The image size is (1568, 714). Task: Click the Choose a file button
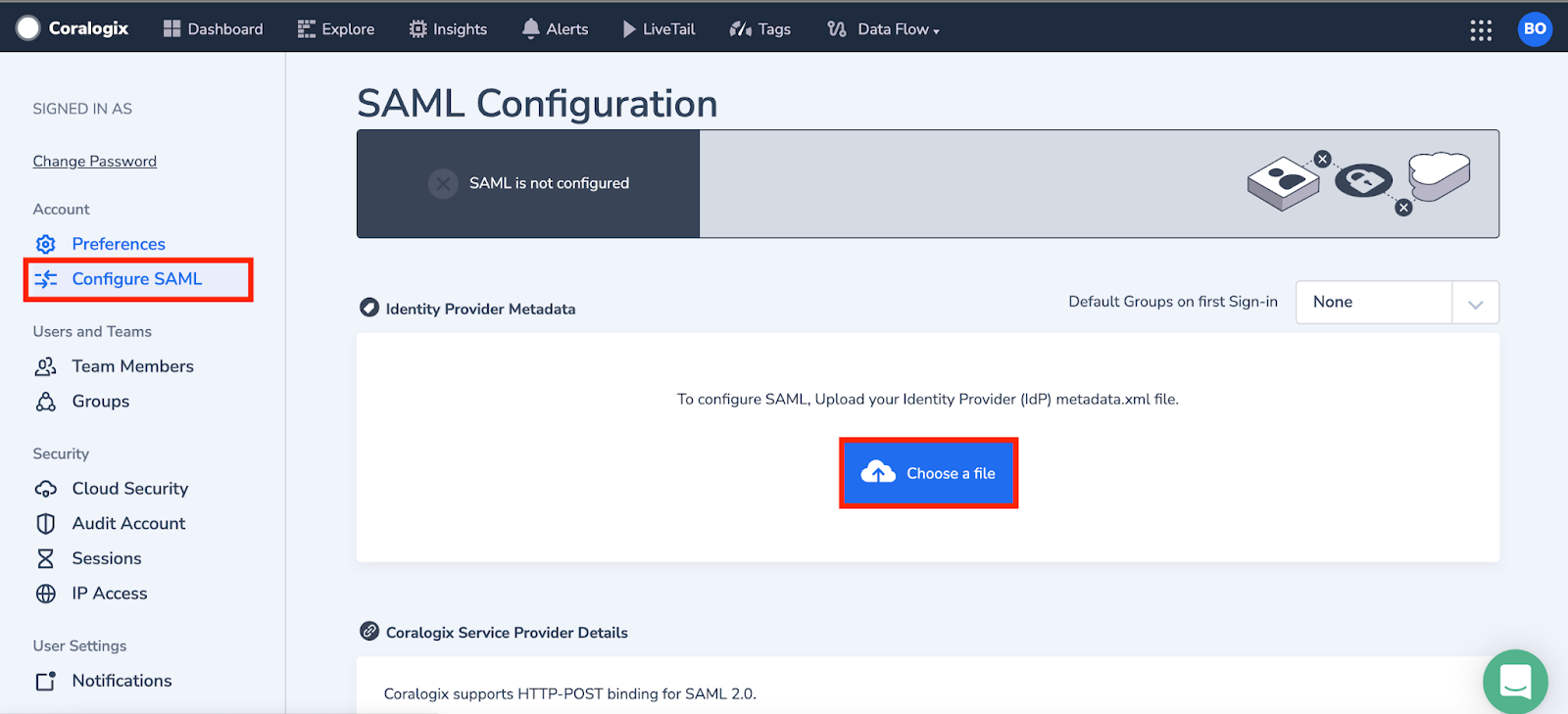point(928,473)
